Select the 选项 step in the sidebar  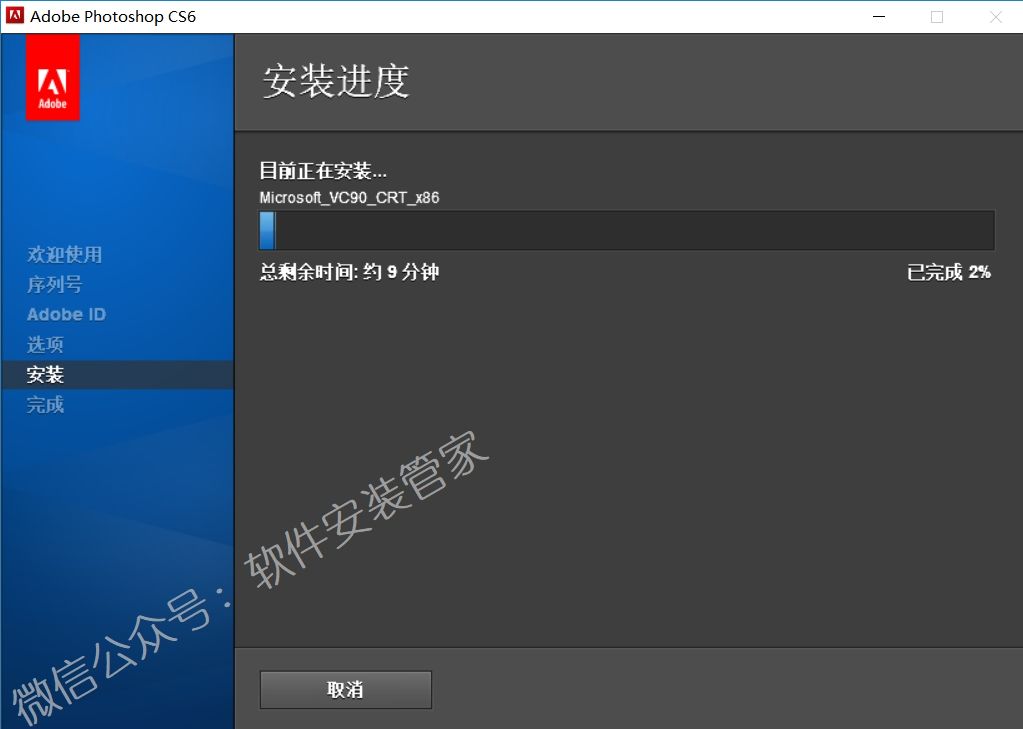point(45,345)
